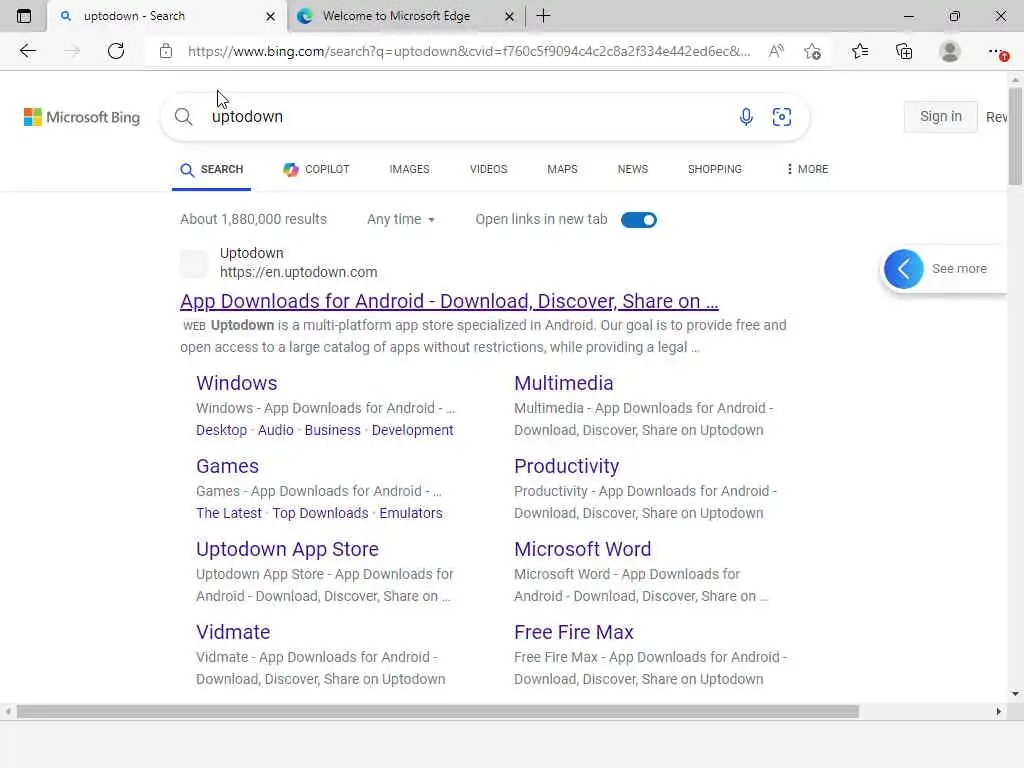Click the search magnifier icon in Bing box
1024x768 pixels.
[184, 117]
